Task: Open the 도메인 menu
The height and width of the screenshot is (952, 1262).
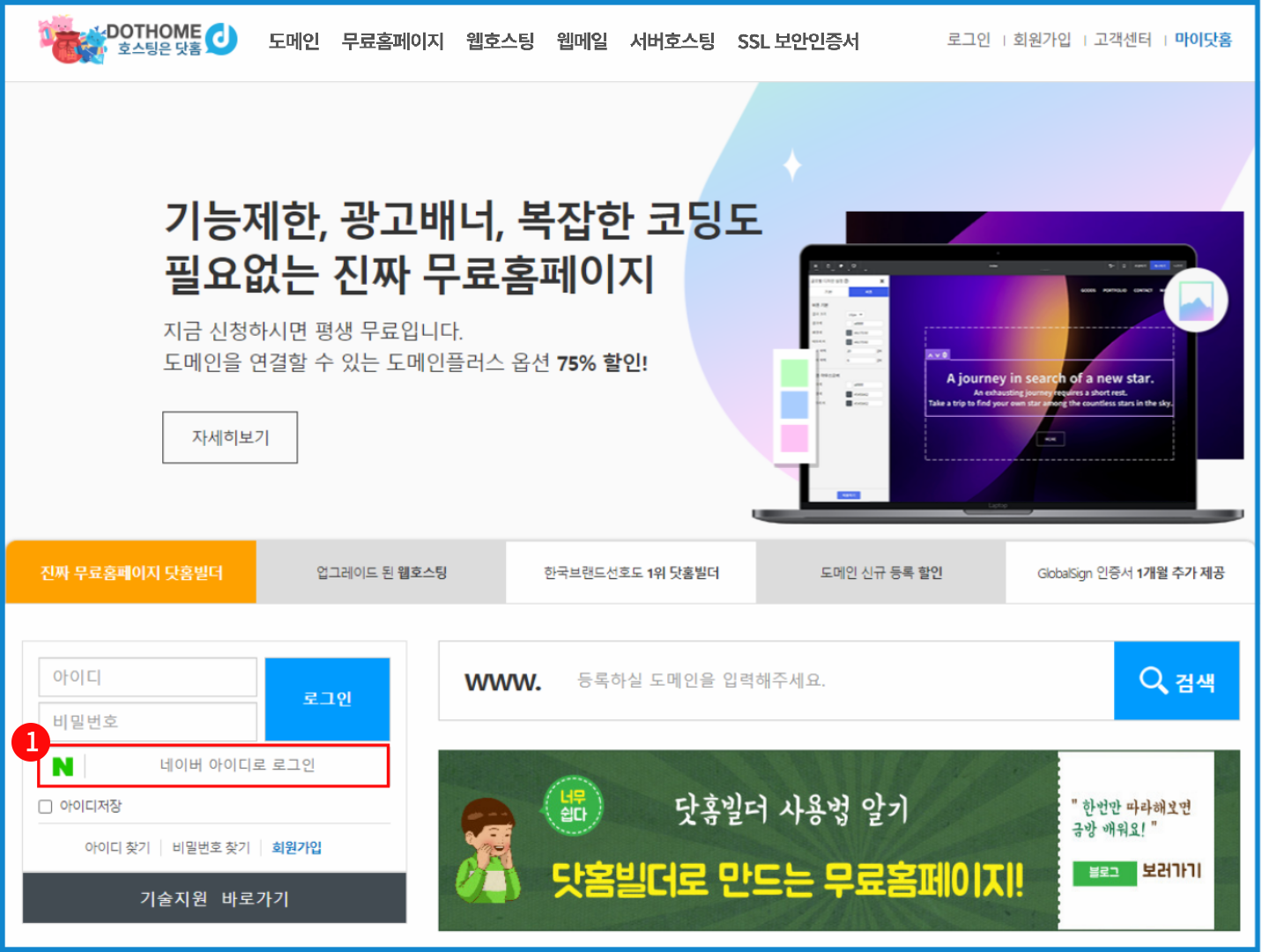Action: pos(293,41)
